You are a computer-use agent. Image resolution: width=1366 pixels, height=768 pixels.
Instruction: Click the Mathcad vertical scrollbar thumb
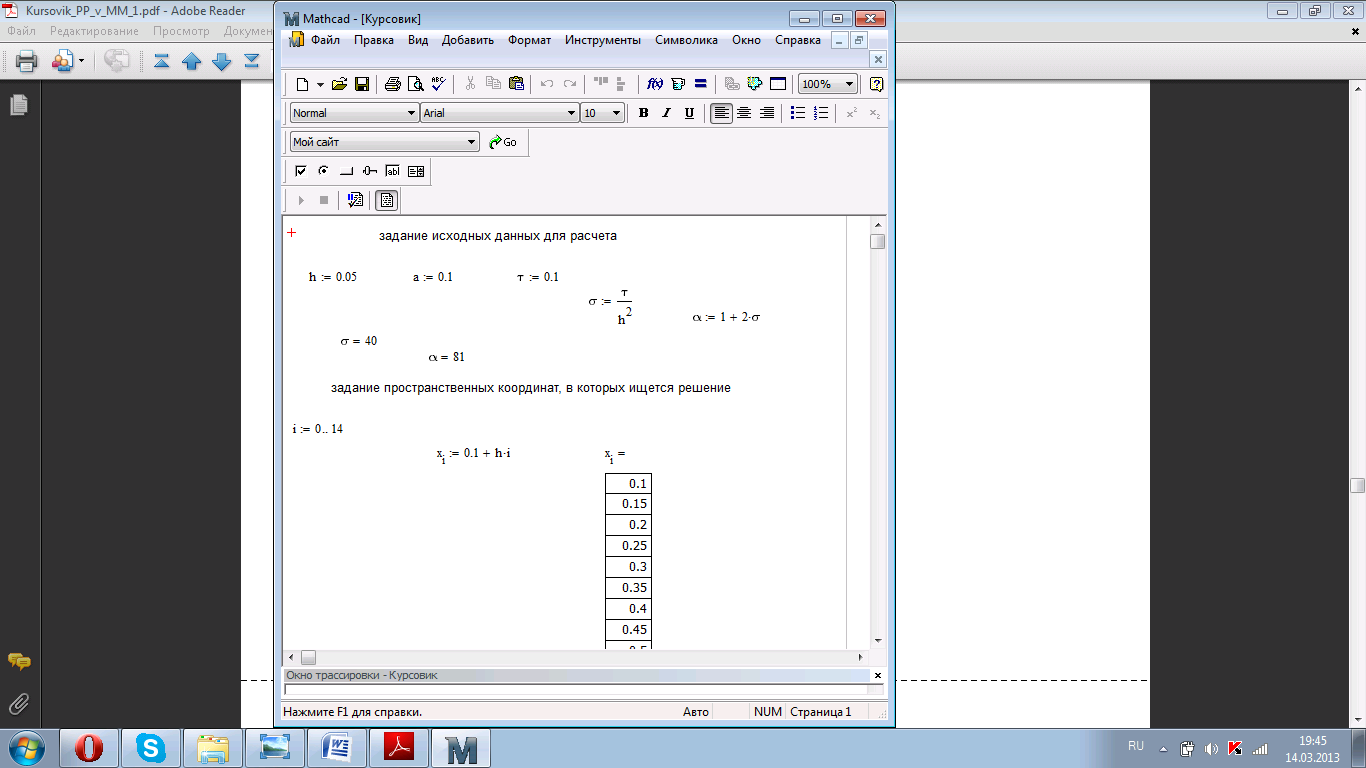[x=877, y=242]
